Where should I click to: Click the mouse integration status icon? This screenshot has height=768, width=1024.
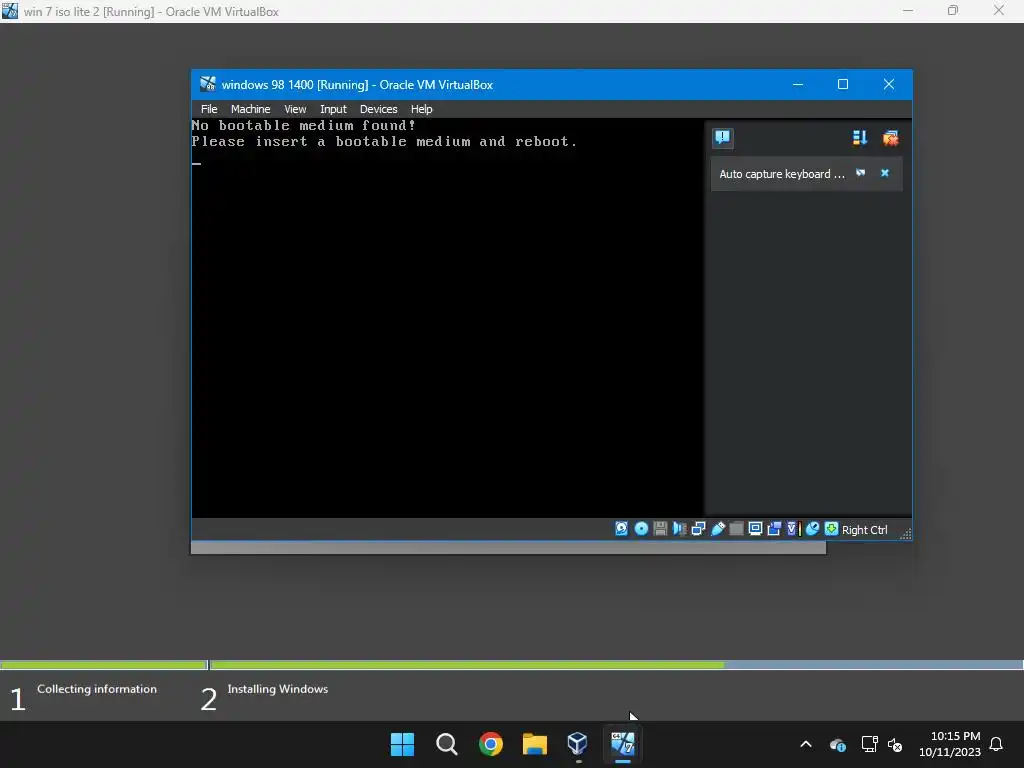point(812,529)
